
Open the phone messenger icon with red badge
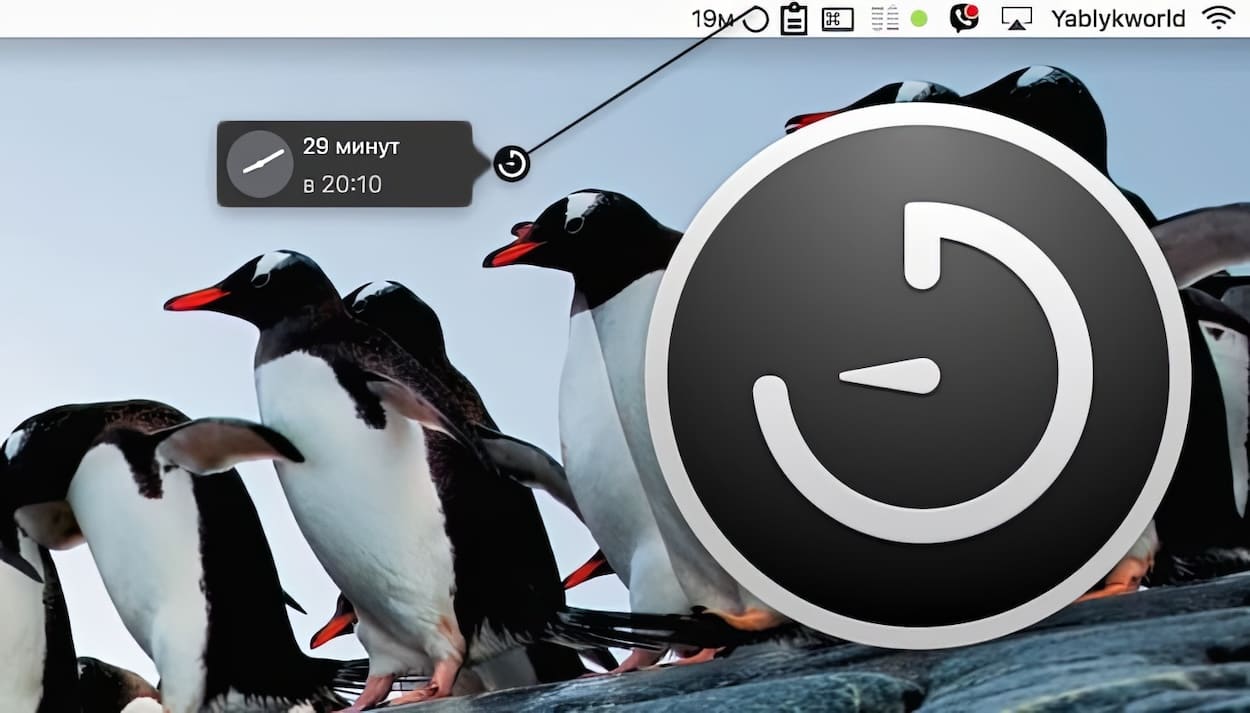click(x=962, y=19)
